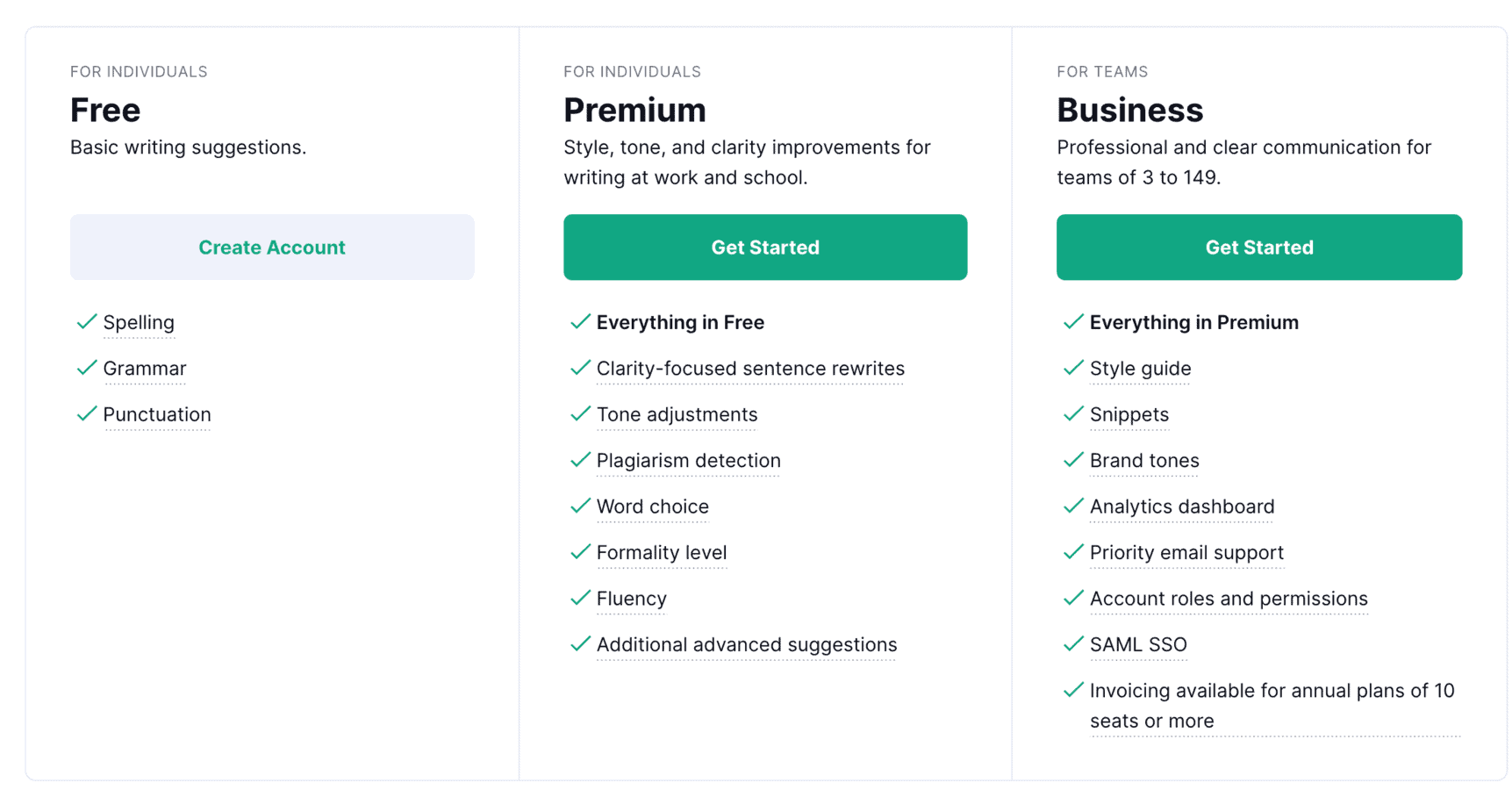Screen dimensions: 1512x790
Task: Open the Priority email support link
Action: [x=1186, y=553]
